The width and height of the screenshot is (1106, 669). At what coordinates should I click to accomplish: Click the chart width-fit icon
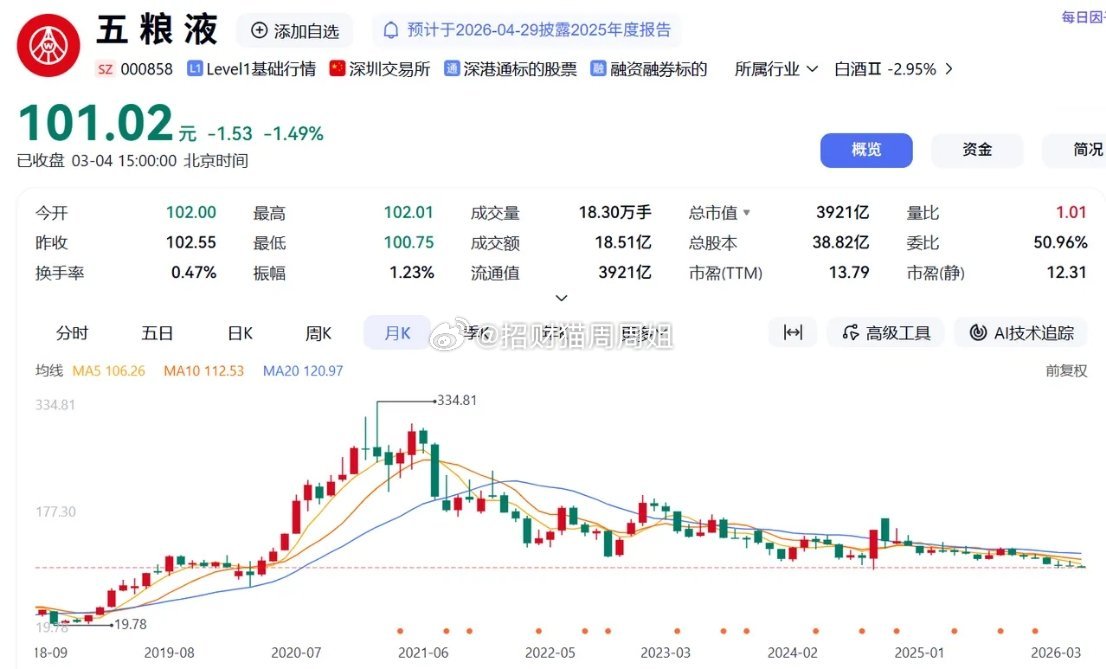click(792, 333)
